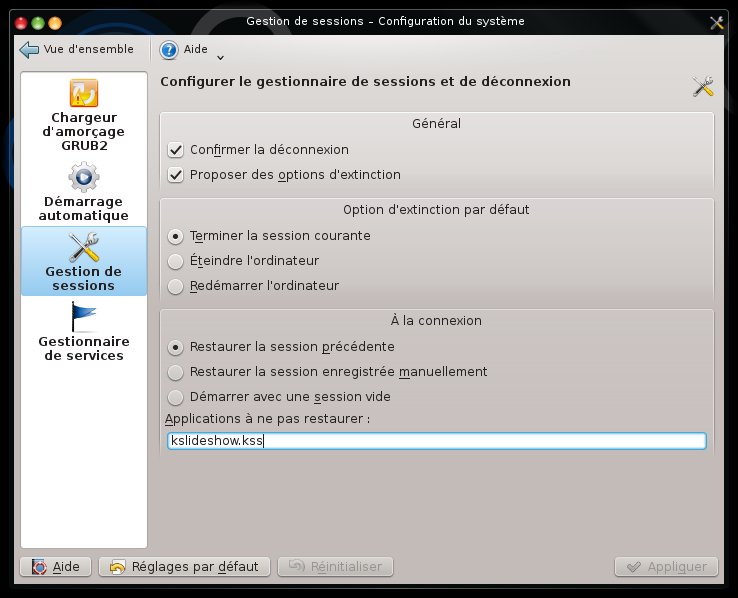Select Restaurer la session précédente
The height and width of the screenshot is (598, 738).
tap(176, 347)
